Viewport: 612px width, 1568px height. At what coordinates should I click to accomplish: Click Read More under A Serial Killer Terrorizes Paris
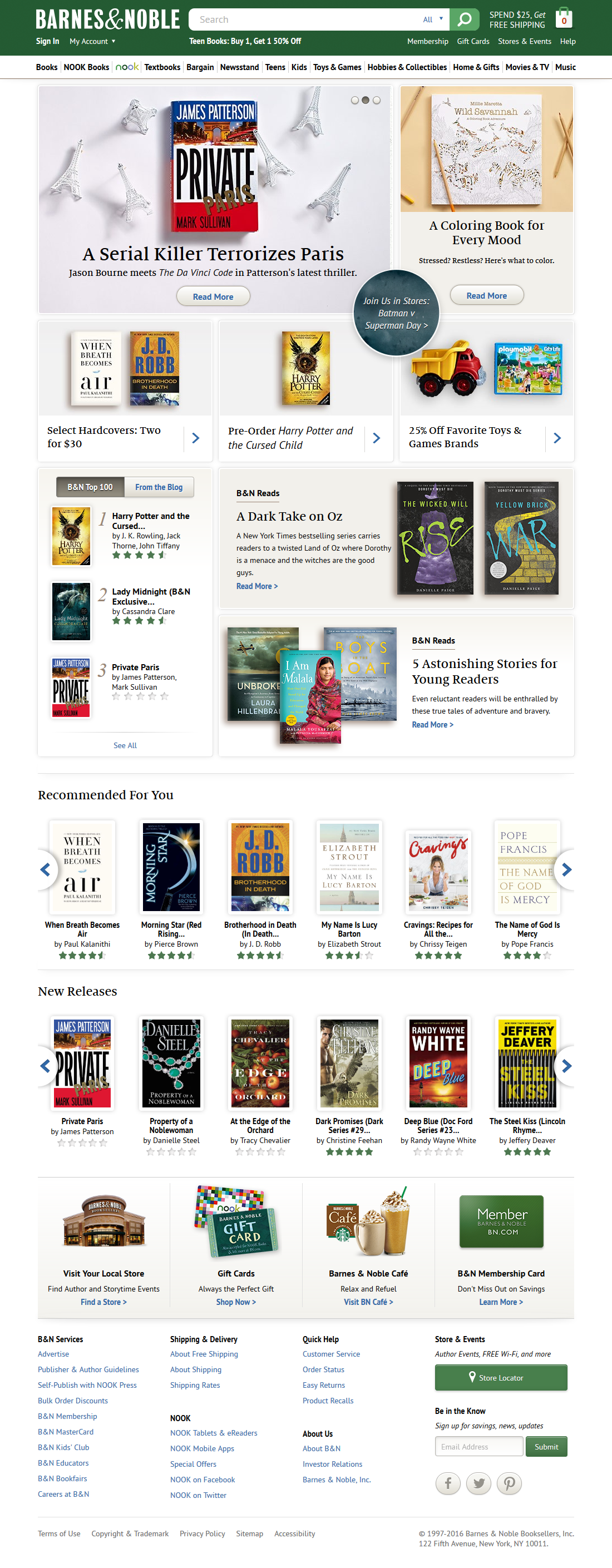click(213, 296)
